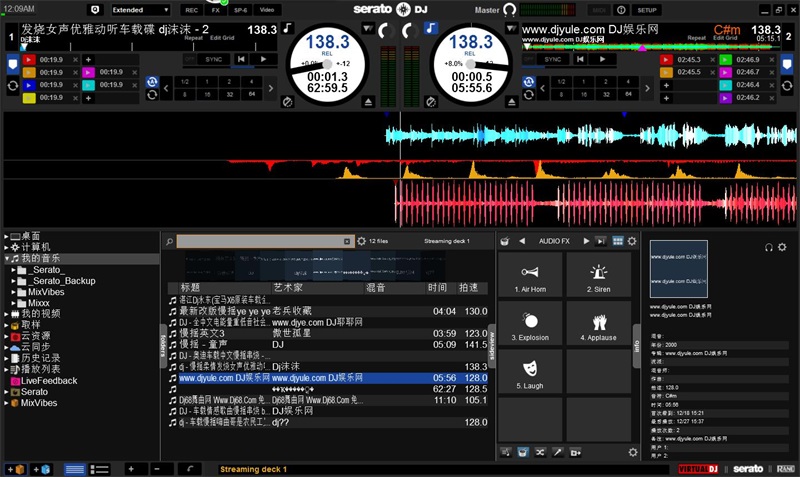The height and width of the screenshot is (477, 800).
Task: Open the Extended layout dropdown
Action: (140, 9)
